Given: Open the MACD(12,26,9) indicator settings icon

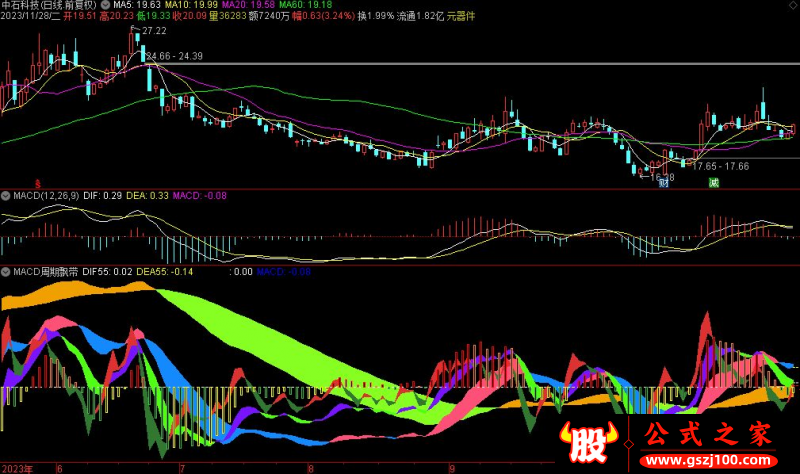Looking at the screenshot, I should [x=4, y=194].
